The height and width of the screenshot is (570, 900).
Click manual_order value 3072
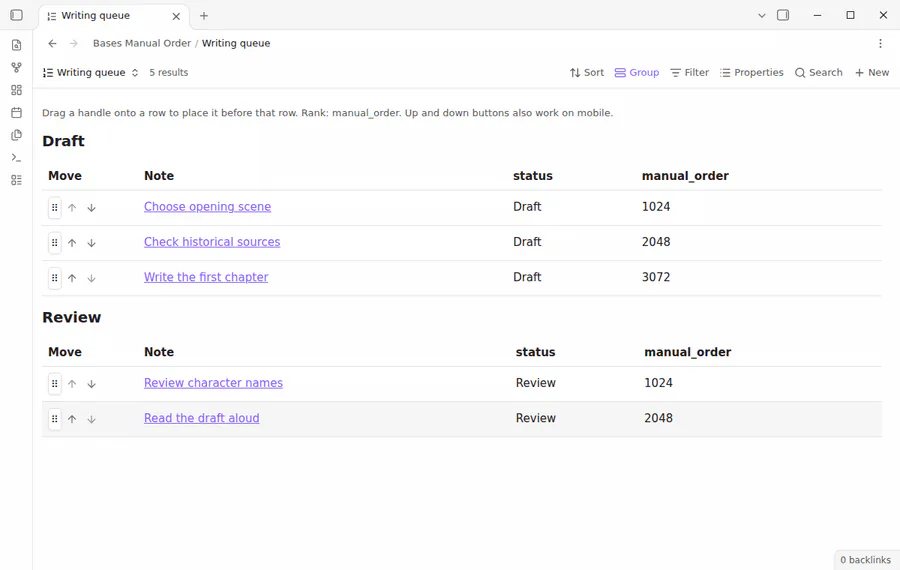point(655,277)
